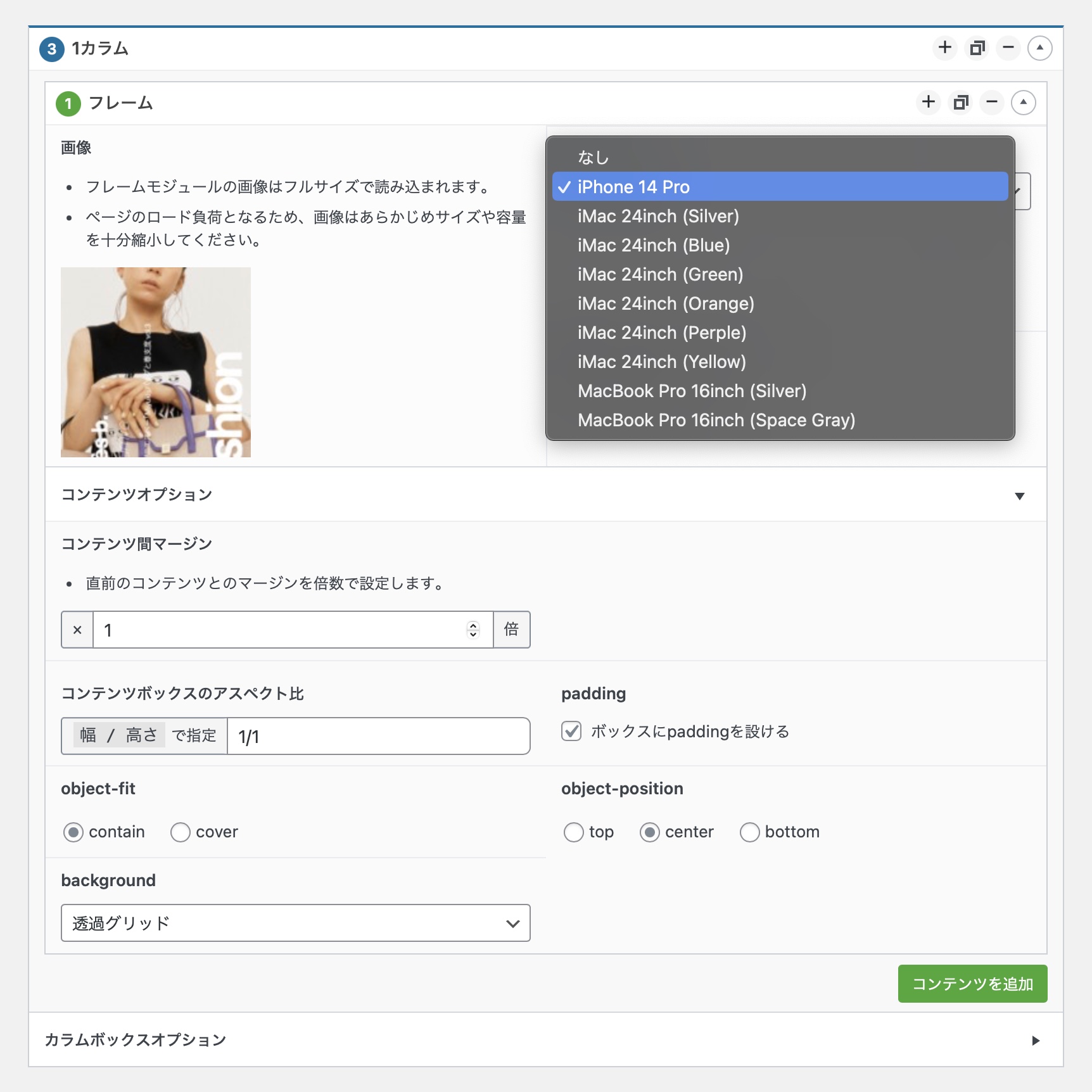The width and height of the screenshot is (1092, 1092).
Task: Click the aspect ratio field containing 1/1
Action: click(378, 737)
